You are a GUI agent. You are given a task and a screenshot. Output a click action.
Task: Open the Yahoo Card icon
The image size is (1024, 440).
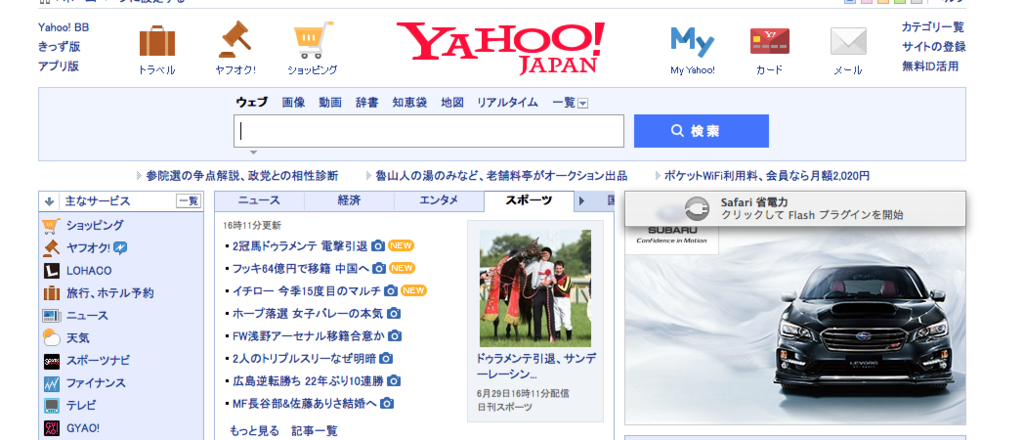[x=769, y=41]
